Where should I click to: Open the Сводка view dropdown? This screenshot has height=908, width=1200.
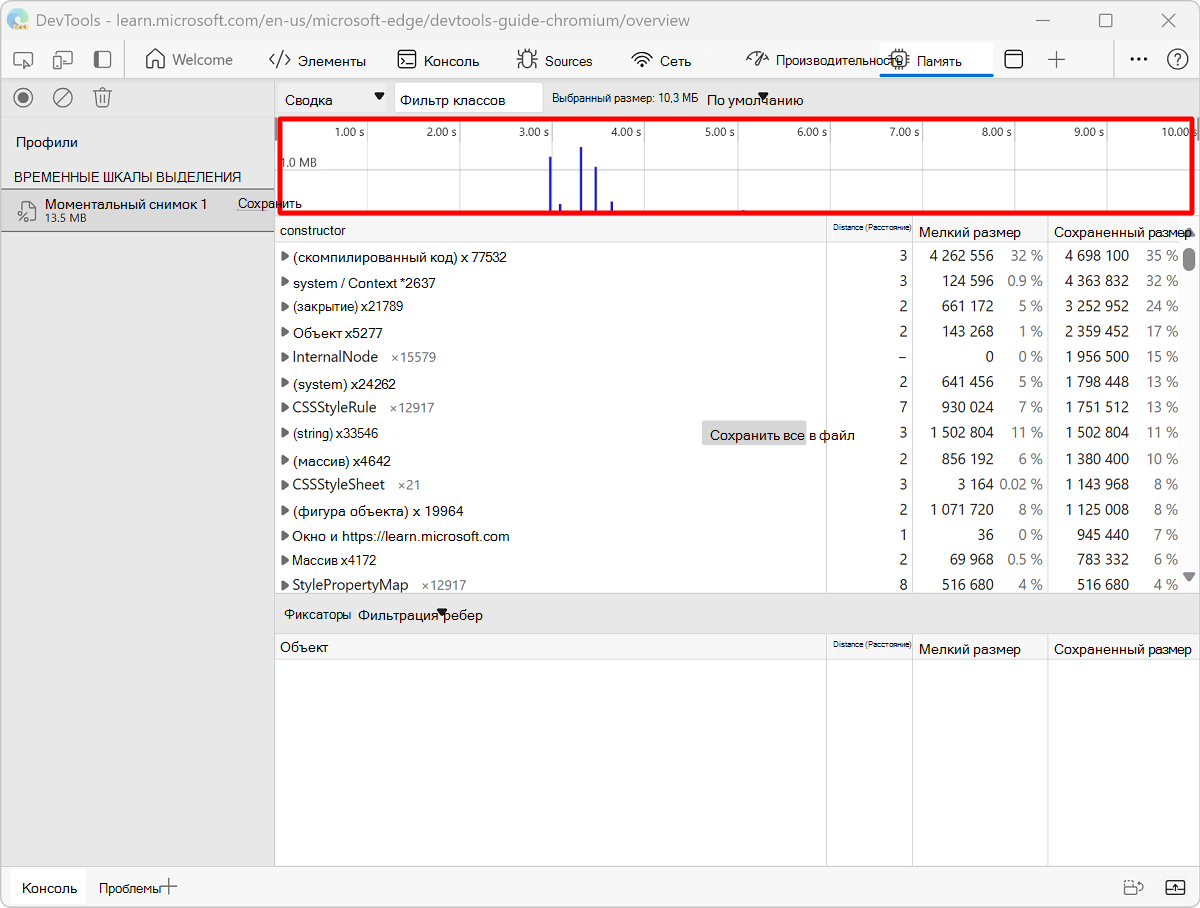coord(333,99)
